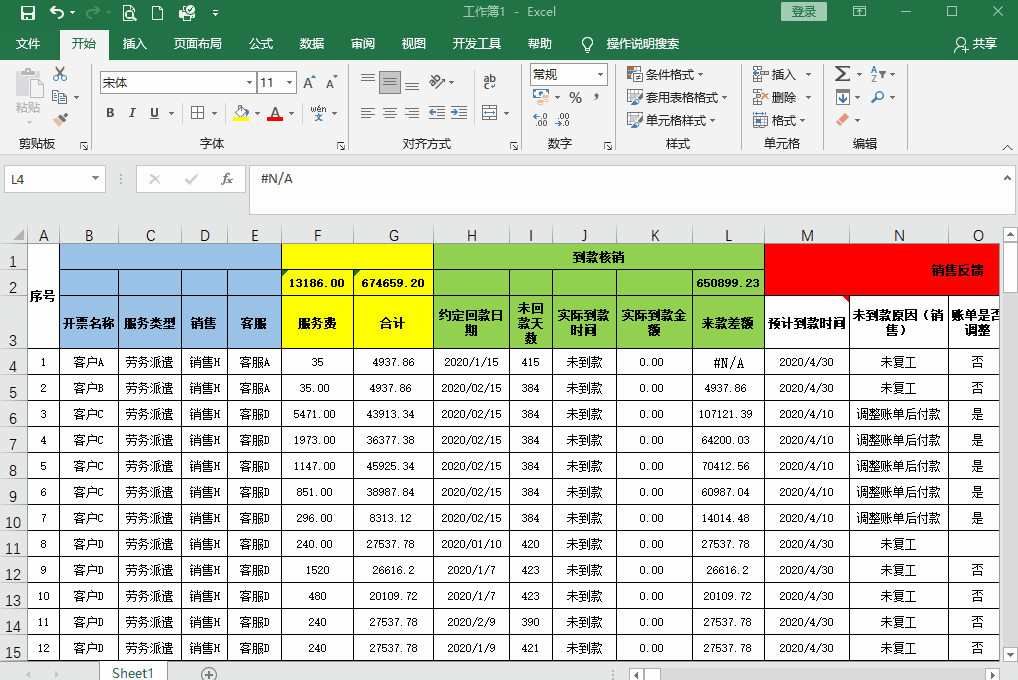Increase decimal places
Screen dimensions: 1018x680
coord(540,120)
